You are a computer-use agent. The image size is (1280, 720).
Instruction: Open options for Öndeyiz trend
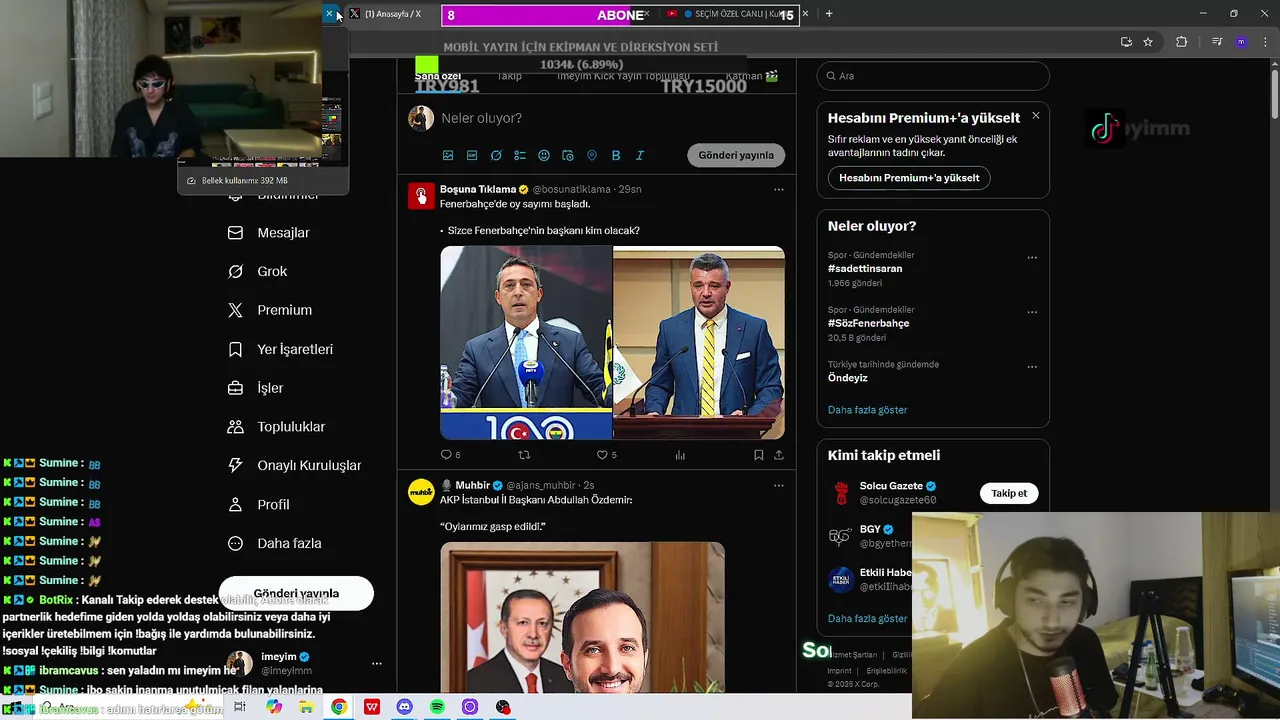[1032, 367]
